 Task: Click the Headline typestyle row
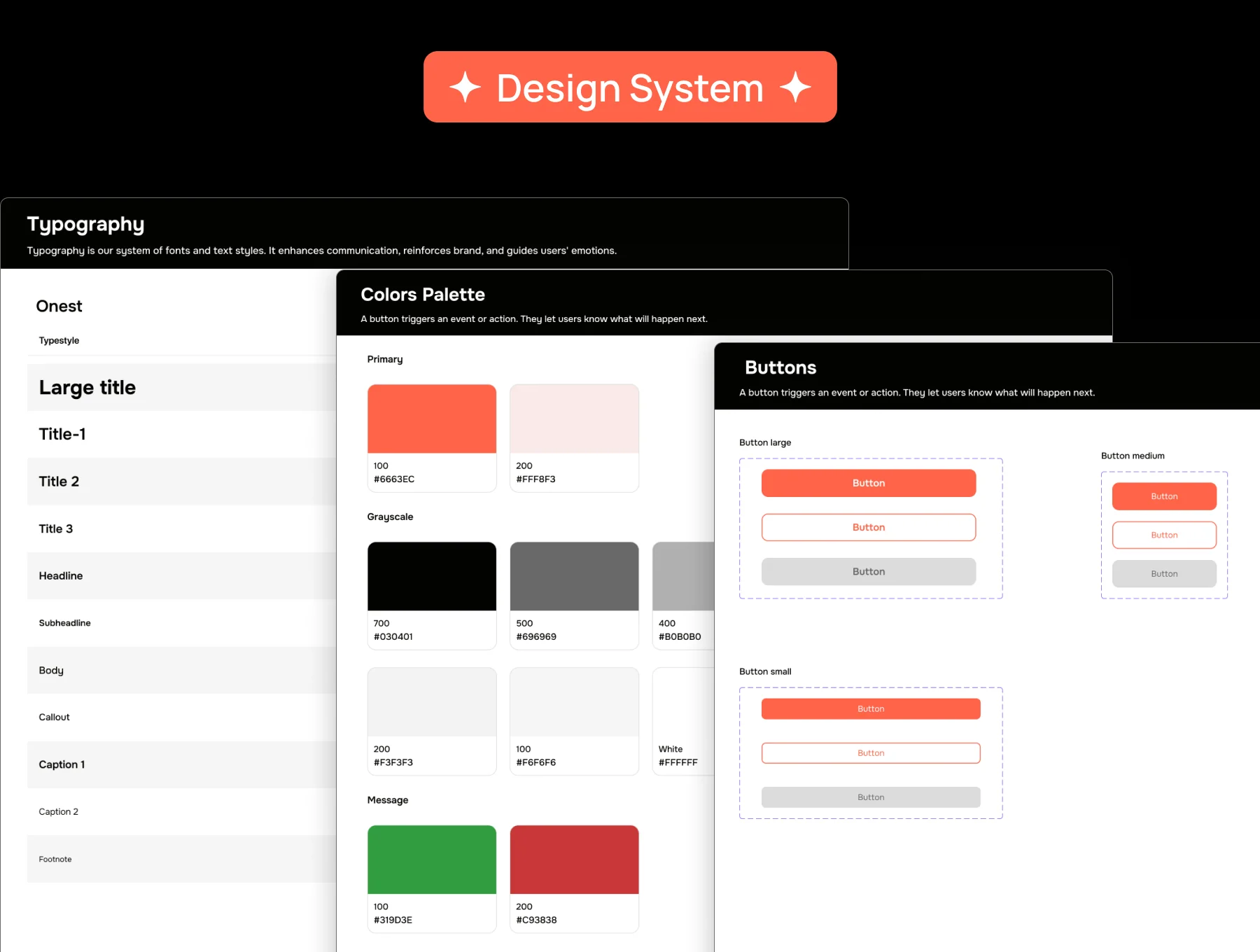pyautogui.click(x=182, y=575)
